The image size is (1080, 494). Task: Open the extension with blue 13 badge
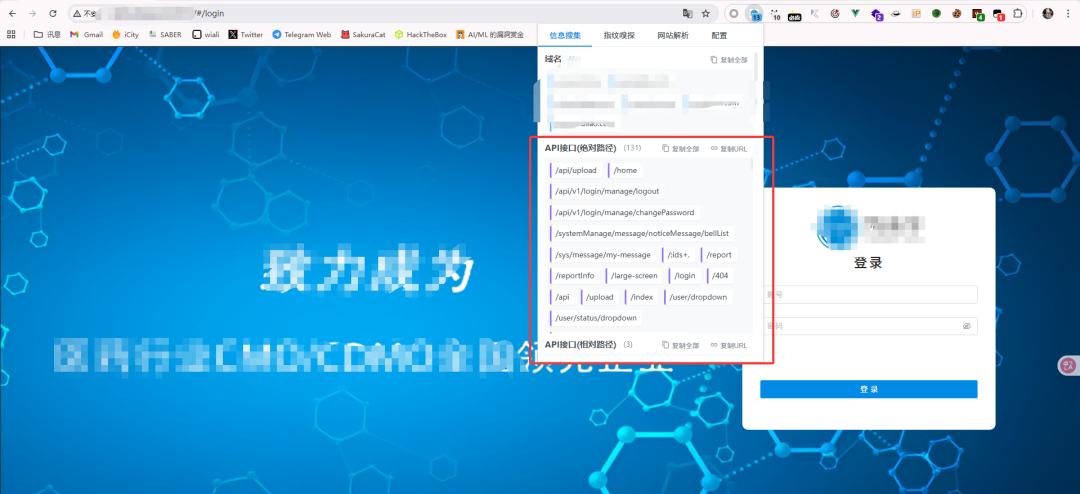coord(756,14)
